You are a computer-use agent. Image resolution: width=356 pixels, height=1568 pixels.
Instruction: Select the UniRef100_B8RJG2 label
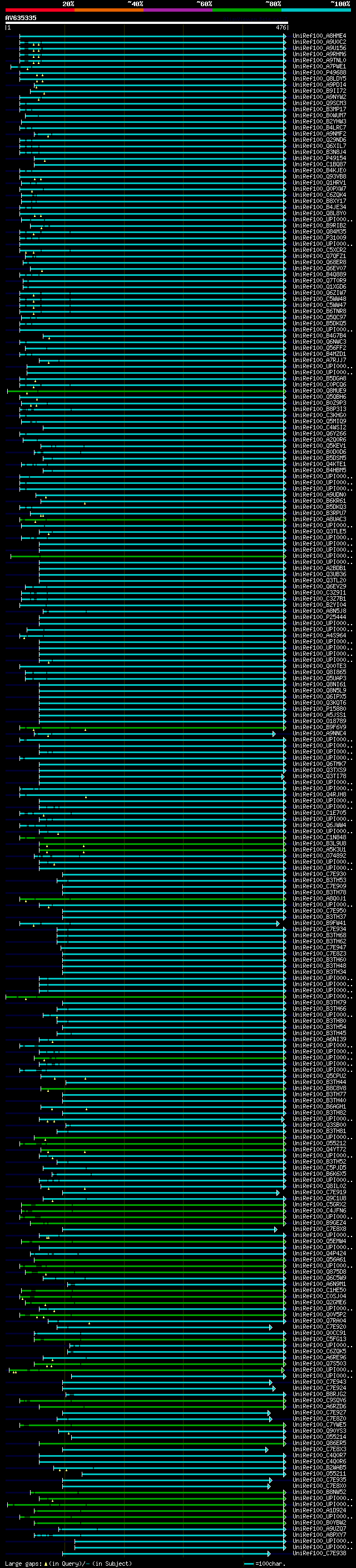[x=319, y=1394]
